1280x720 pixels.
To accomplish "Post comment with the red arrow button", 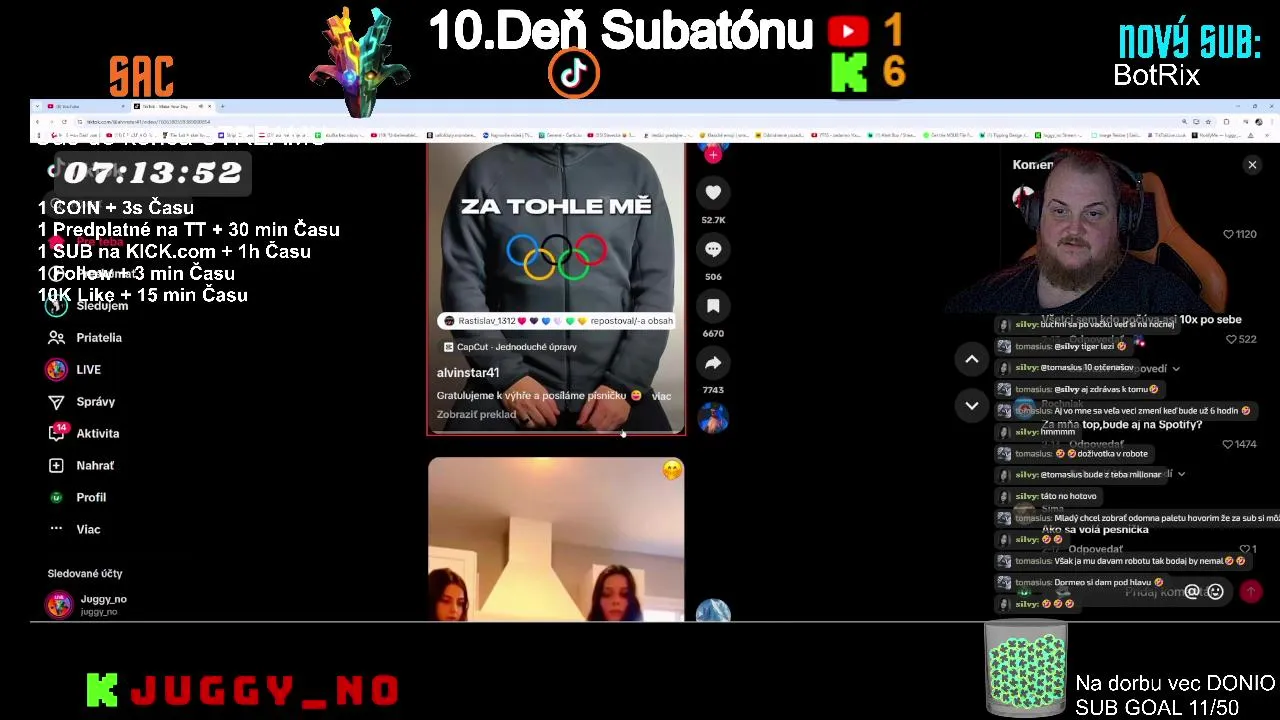I will (1251, 592).
